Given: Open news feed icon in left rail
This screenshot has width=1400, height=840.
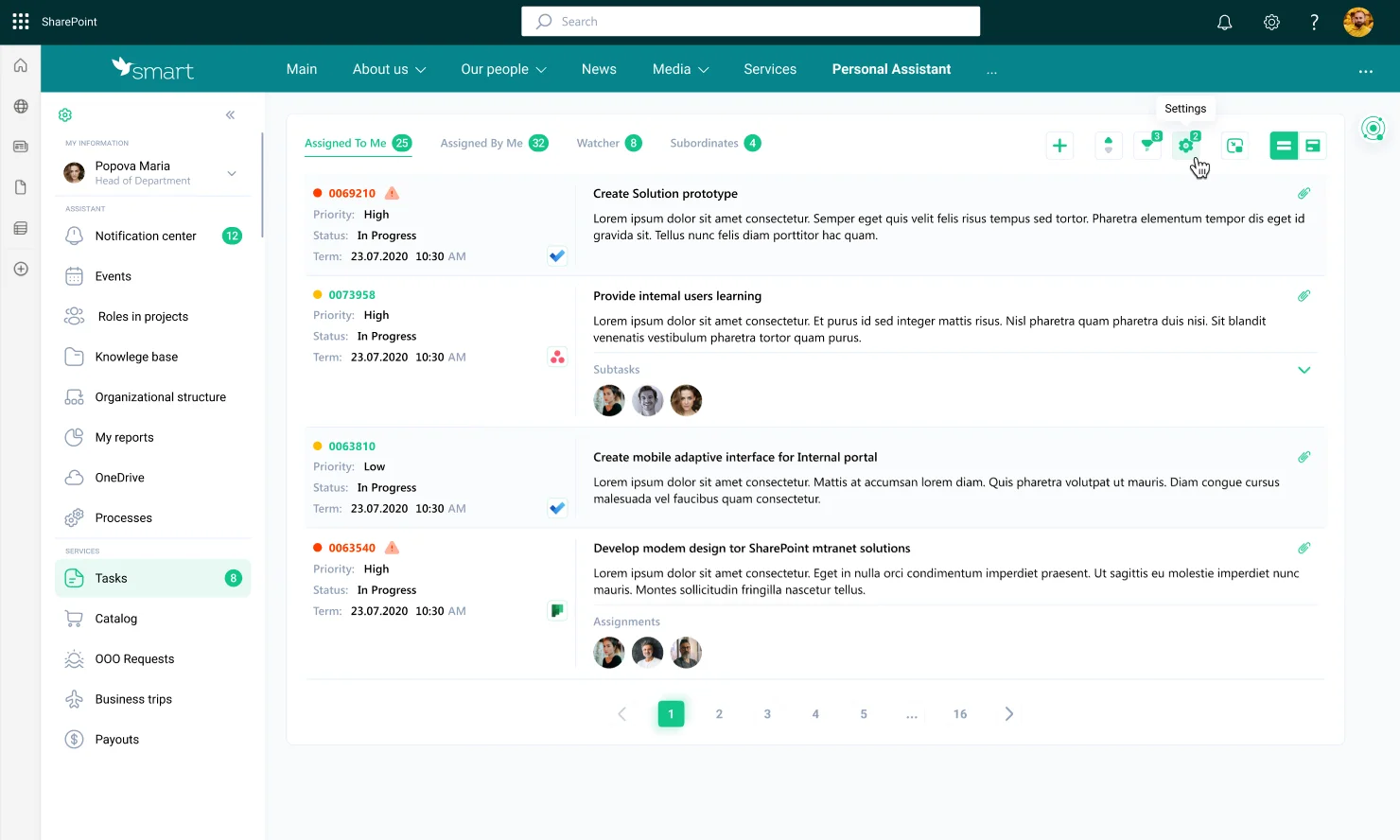Looking at the screenshot, I should coord(21,147).
